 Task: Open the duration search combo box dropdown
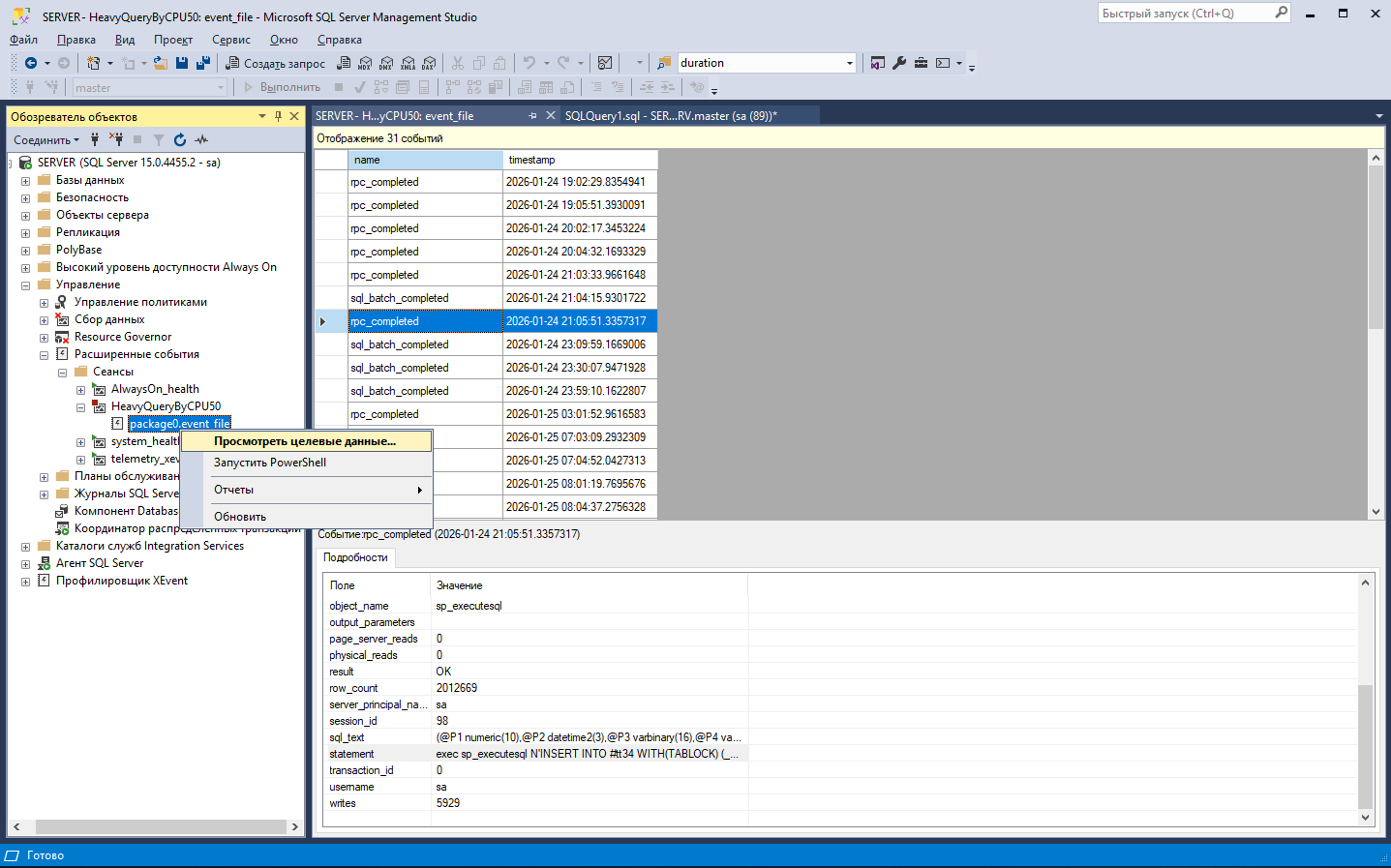[849, 63]
